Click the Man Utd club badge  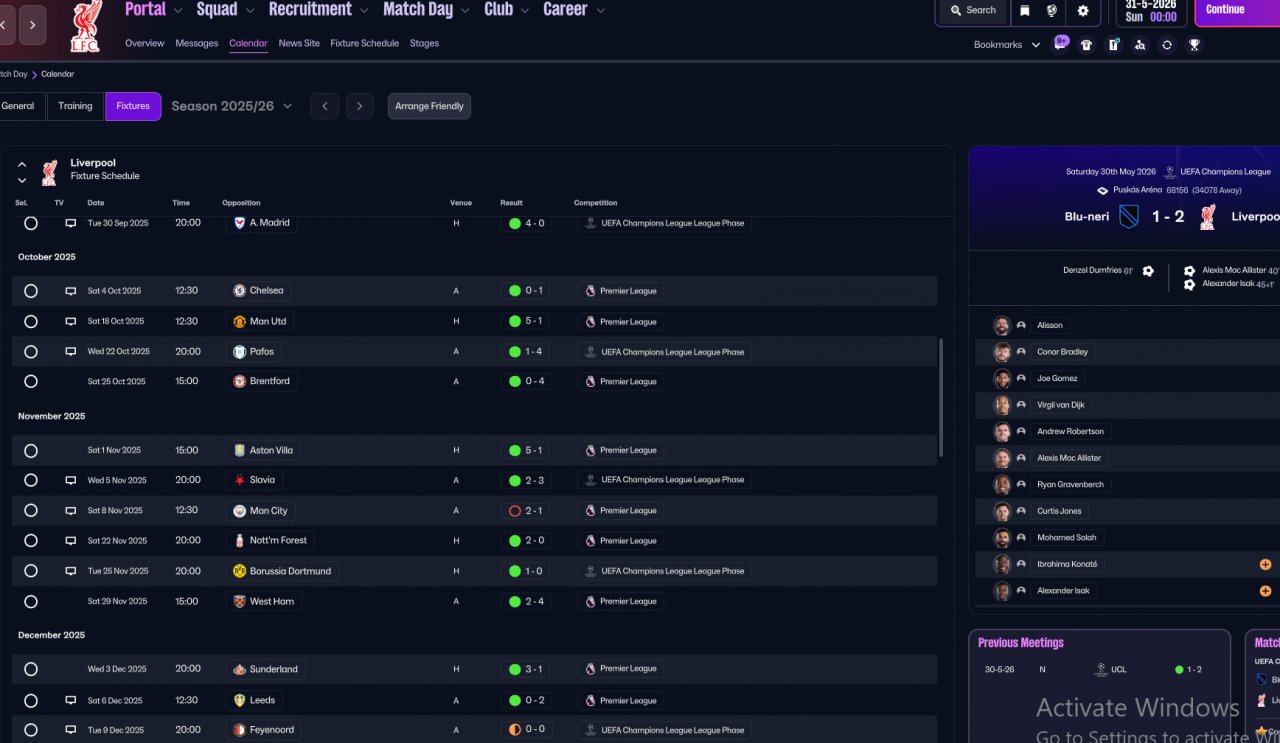point(239,322)
